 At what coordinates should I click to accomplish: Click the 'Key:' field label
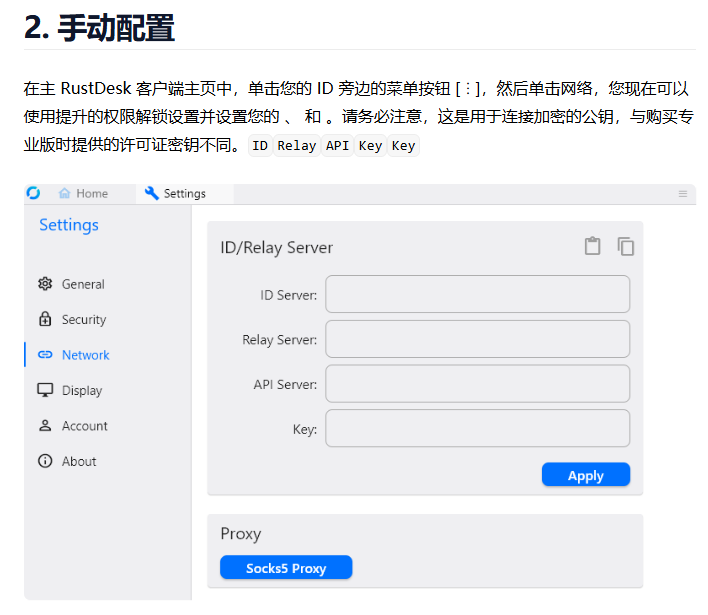[305, 429]
